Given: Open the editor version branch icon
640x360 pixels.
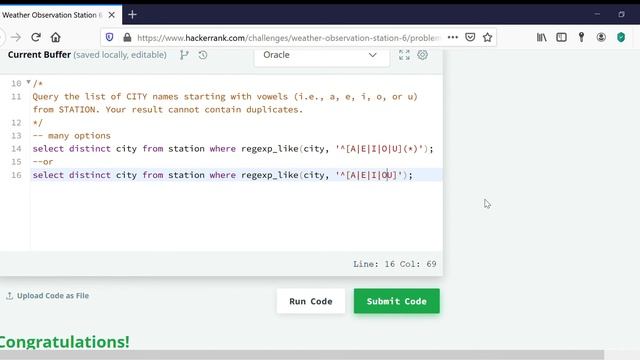Looking at the screenshot, I should click(184, 55).
